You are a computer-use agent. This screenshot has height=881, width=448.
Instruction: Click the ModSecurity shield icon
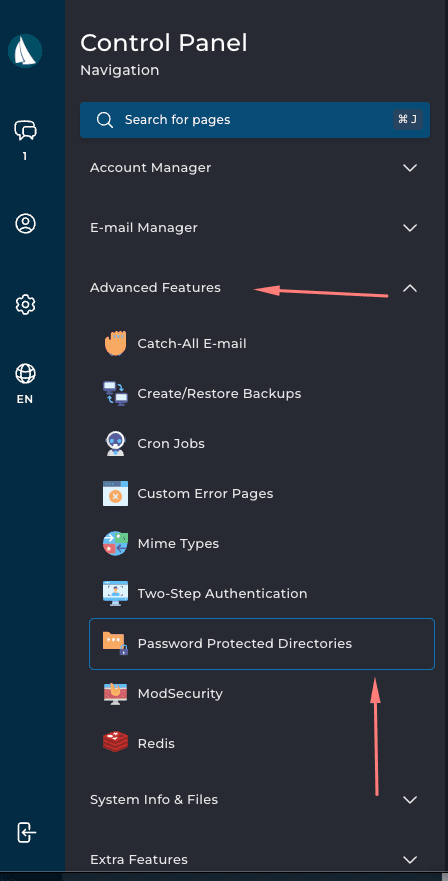click(115, 693)
